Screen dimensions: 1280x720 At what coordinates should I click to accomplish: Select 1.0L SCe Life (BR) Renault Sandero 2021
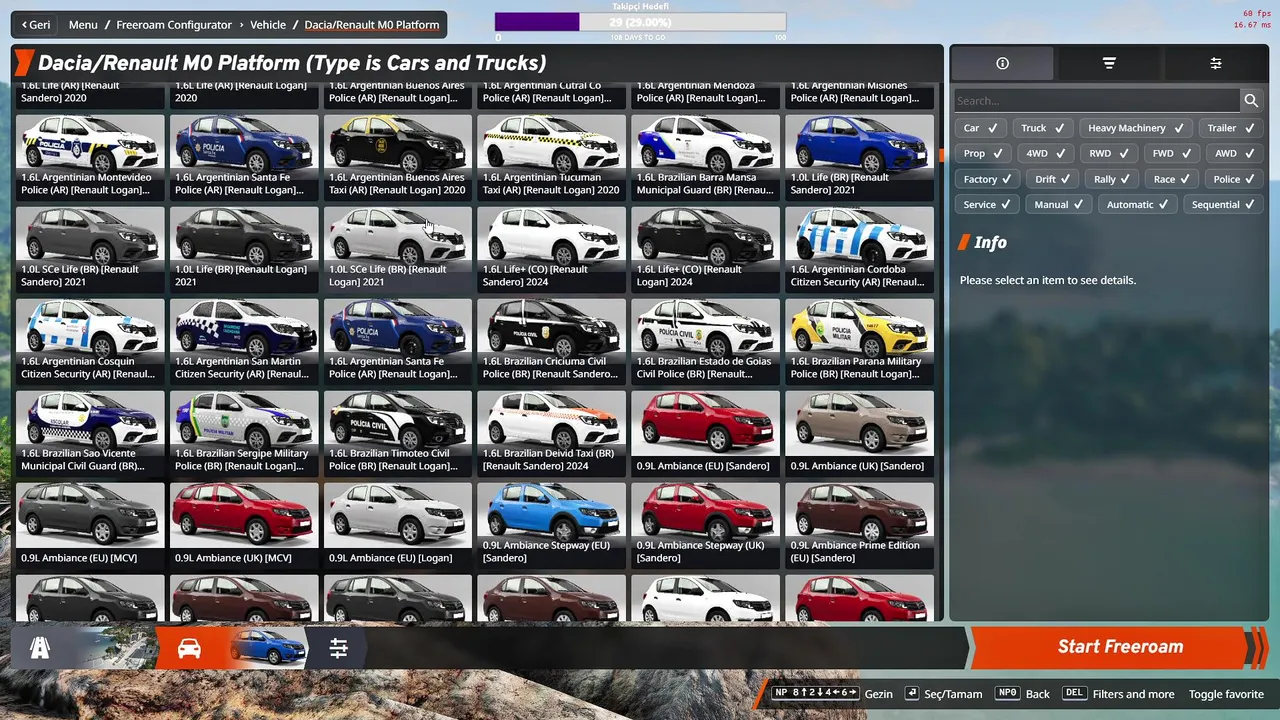click(90, 249)
